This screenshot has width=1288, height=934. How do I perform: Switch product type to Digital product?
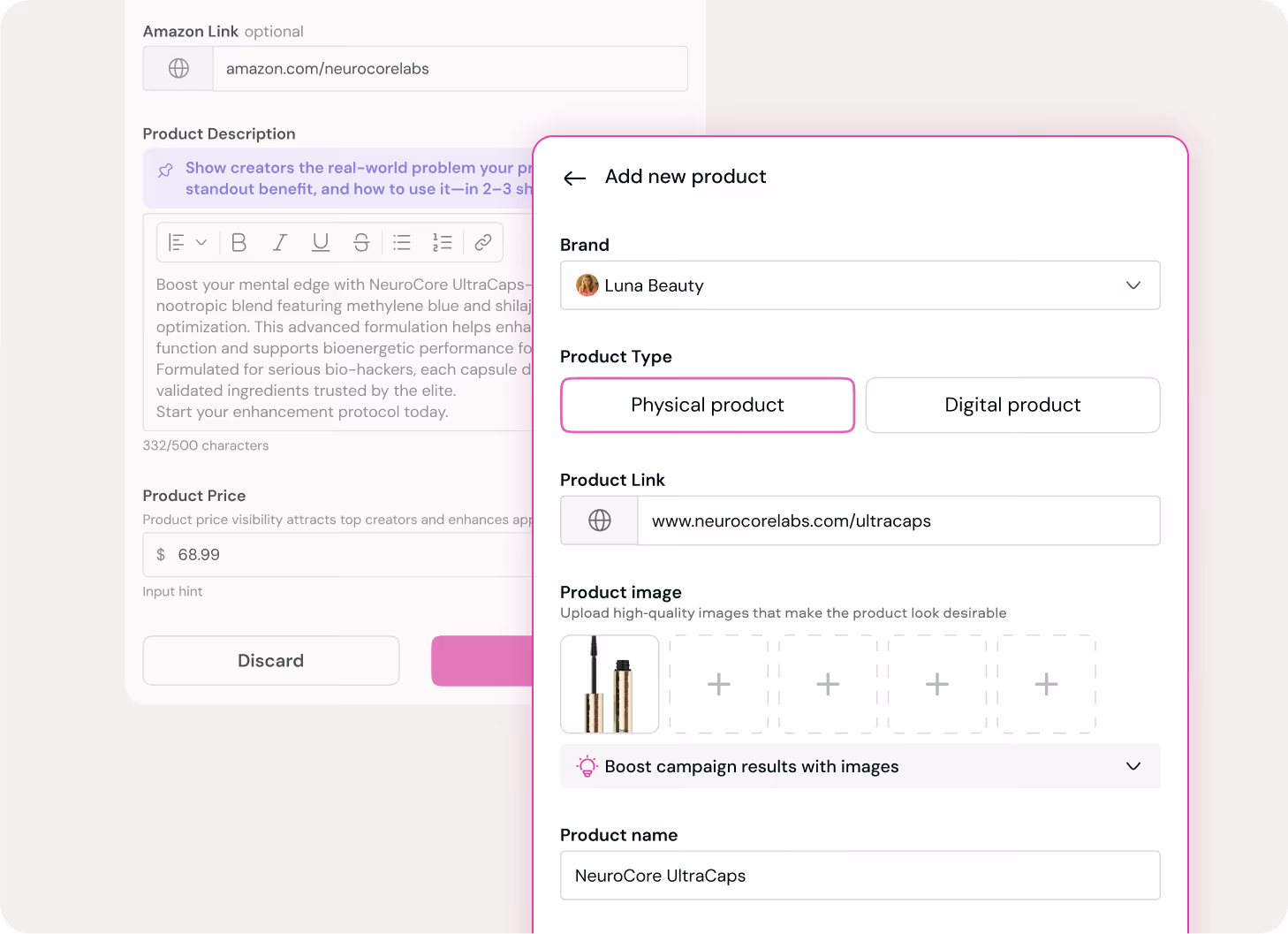1012,405
